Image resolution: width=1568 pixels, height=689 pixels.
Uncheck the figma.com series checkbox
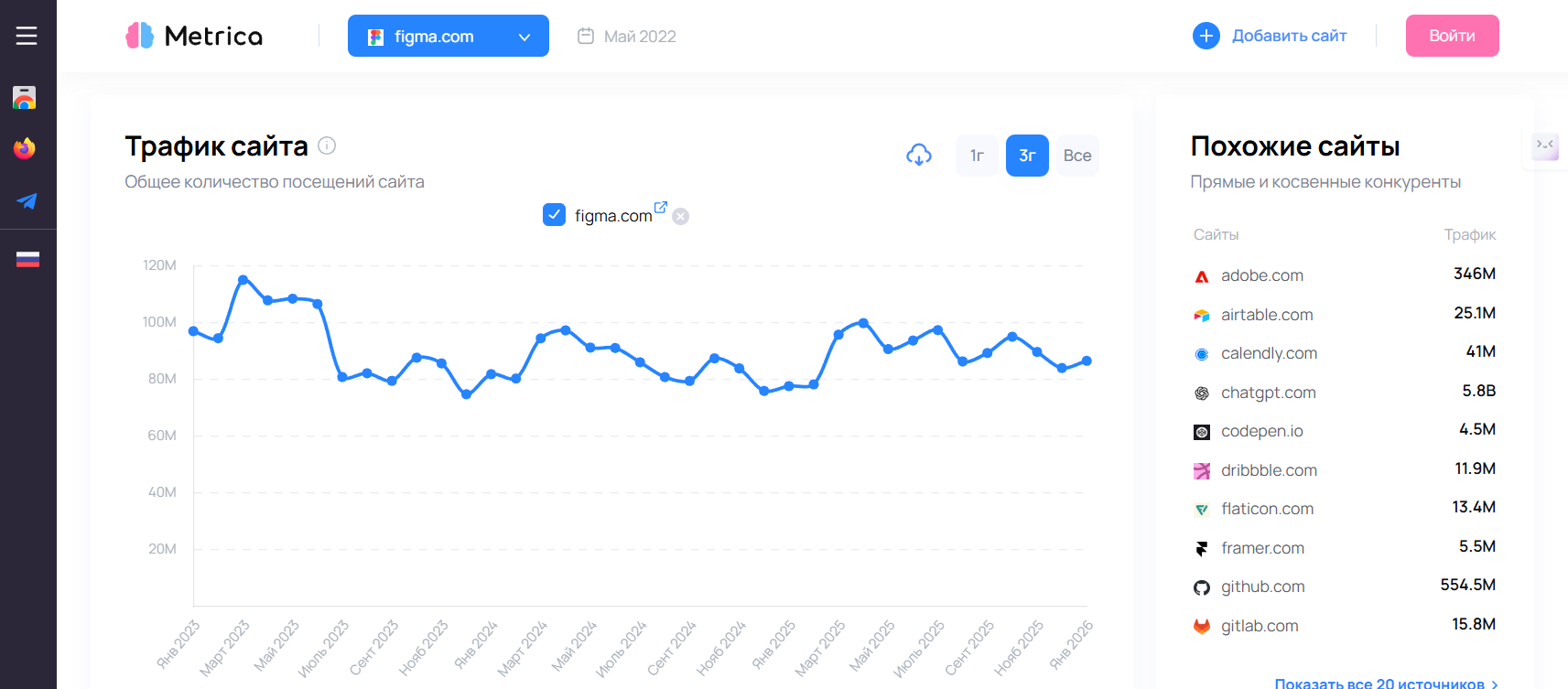coord(554,215)
